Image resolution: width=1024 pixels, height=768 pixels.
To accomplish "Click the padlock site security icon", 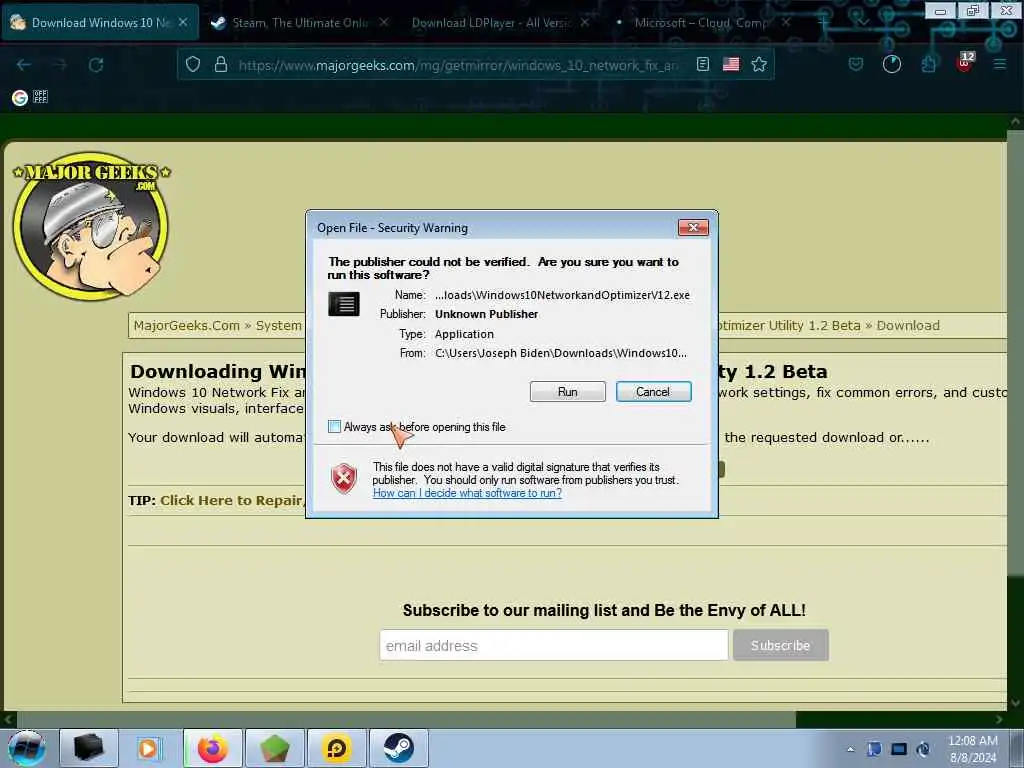I will click(221, 64).
